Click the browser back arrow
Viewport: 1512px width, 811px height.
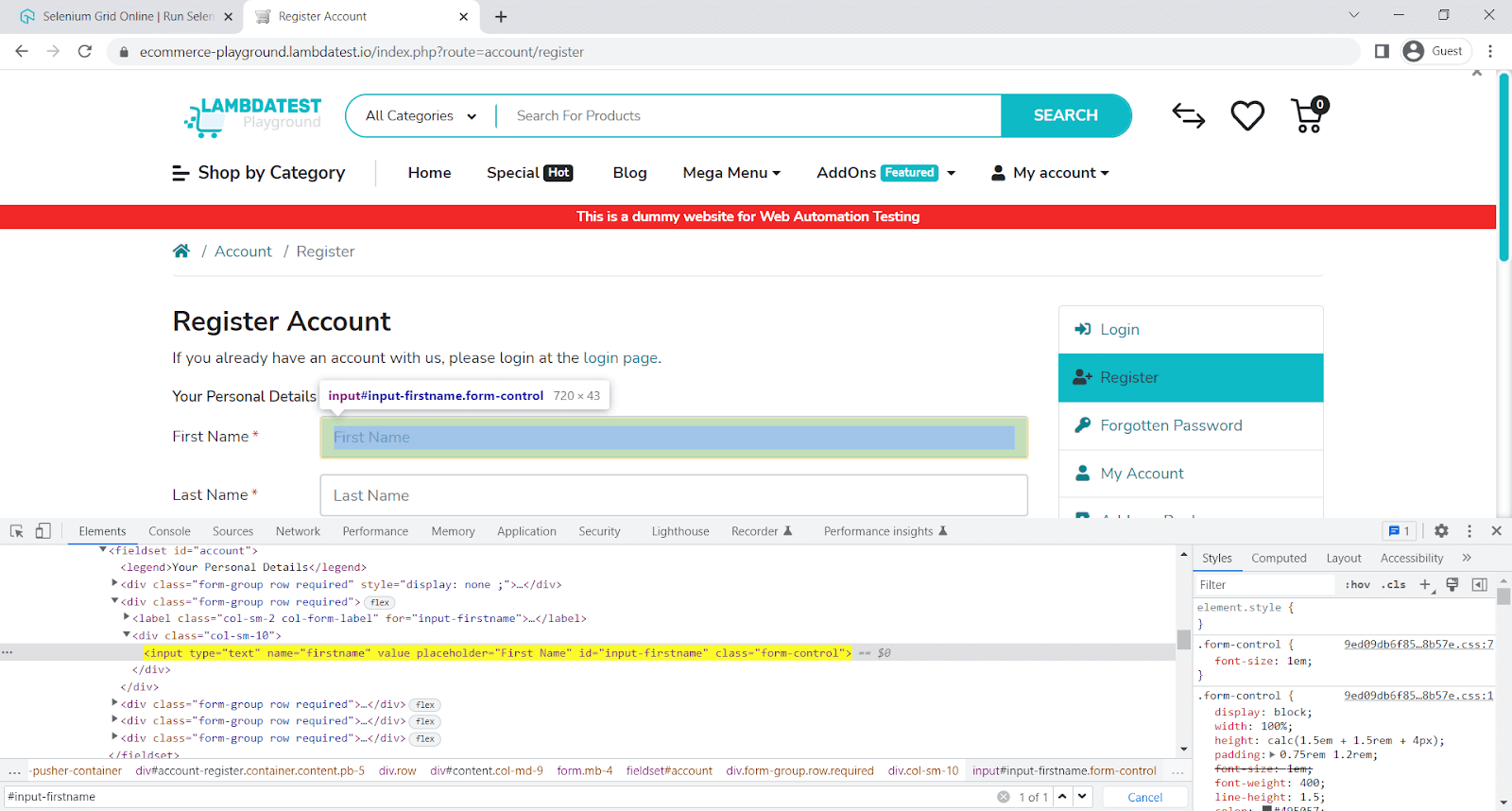click(22, 51)
